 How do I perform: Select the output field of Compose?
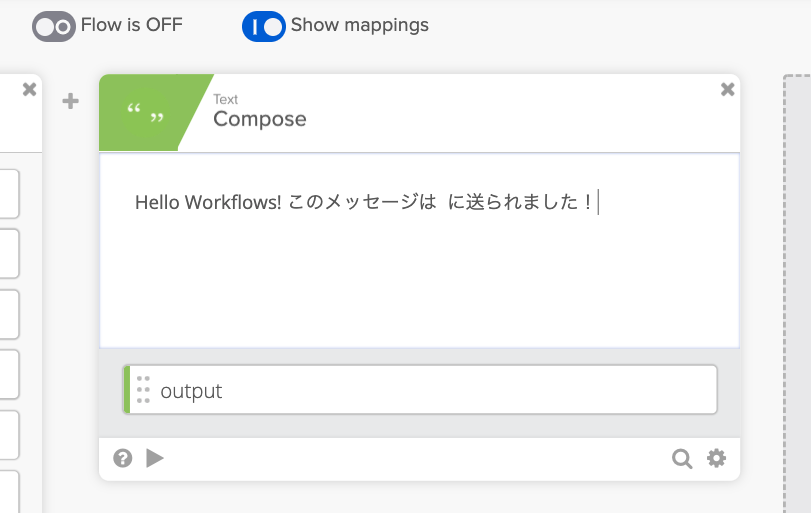pyautogui.click(x=430, y=390)
